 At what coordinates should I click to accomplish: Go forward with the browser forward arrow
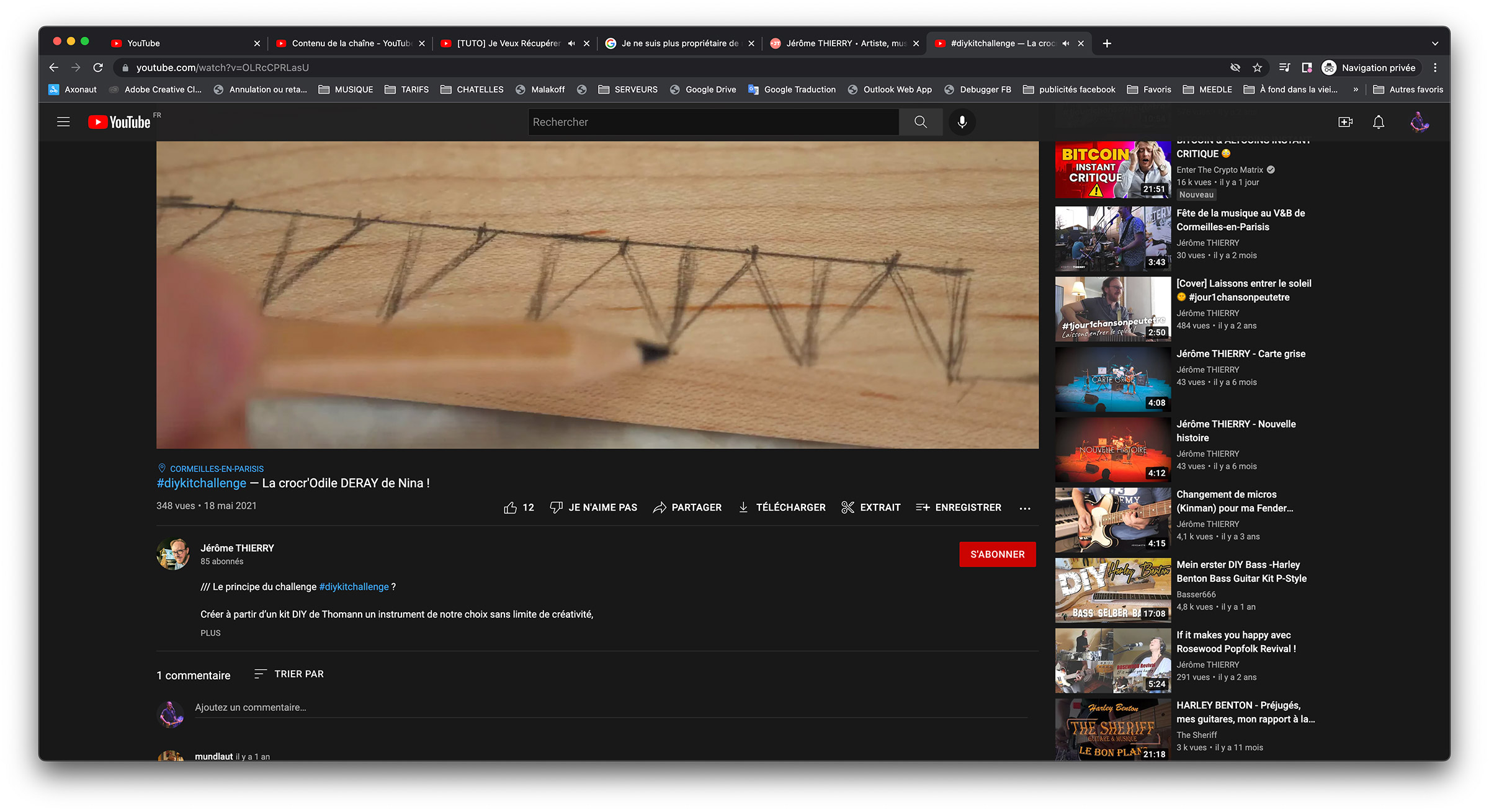(76, 68)
